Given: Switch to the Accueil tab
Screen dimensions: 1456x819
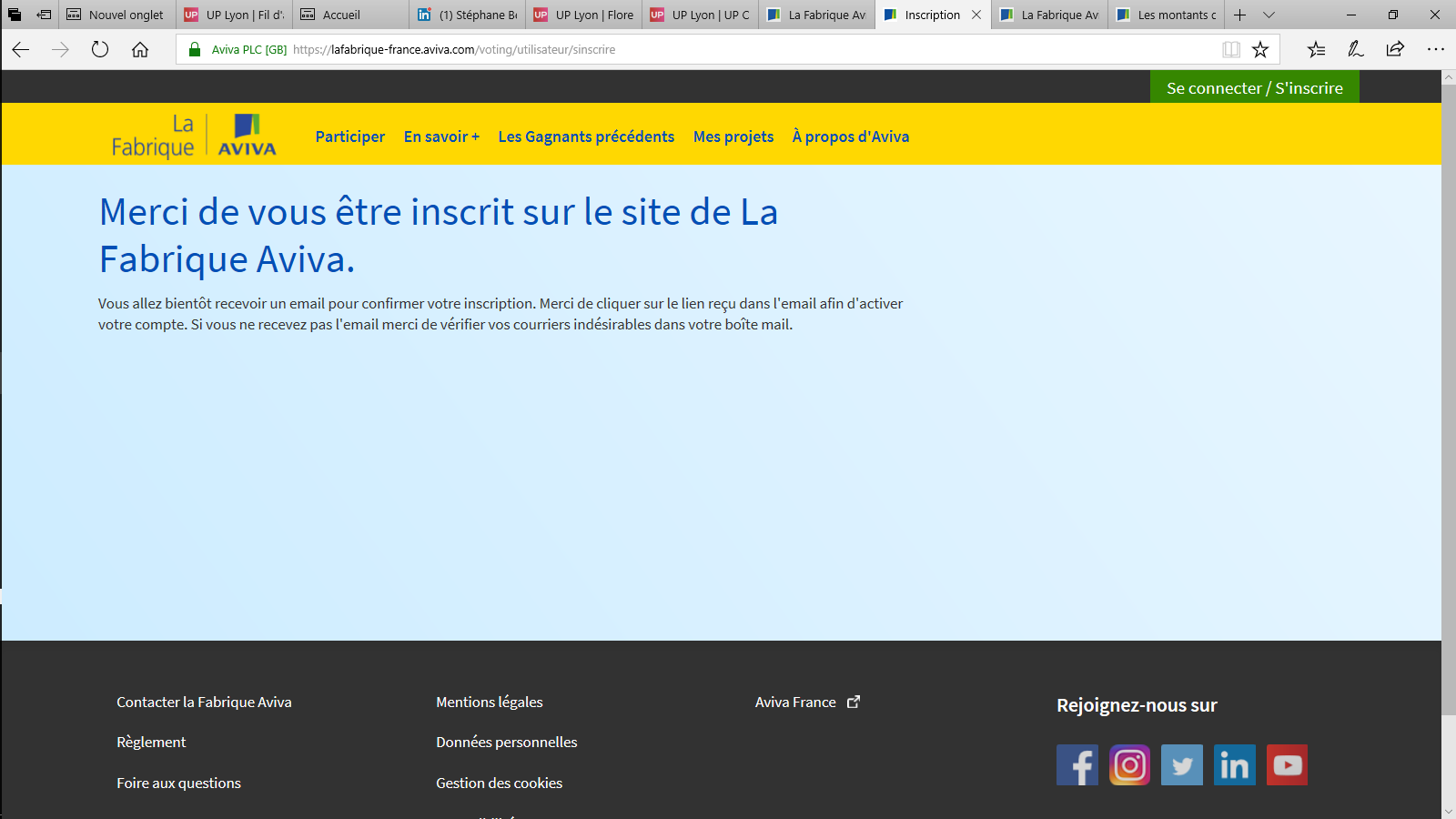Looking at the screenshot, I should pyautogui.click(x=350, y=15).
